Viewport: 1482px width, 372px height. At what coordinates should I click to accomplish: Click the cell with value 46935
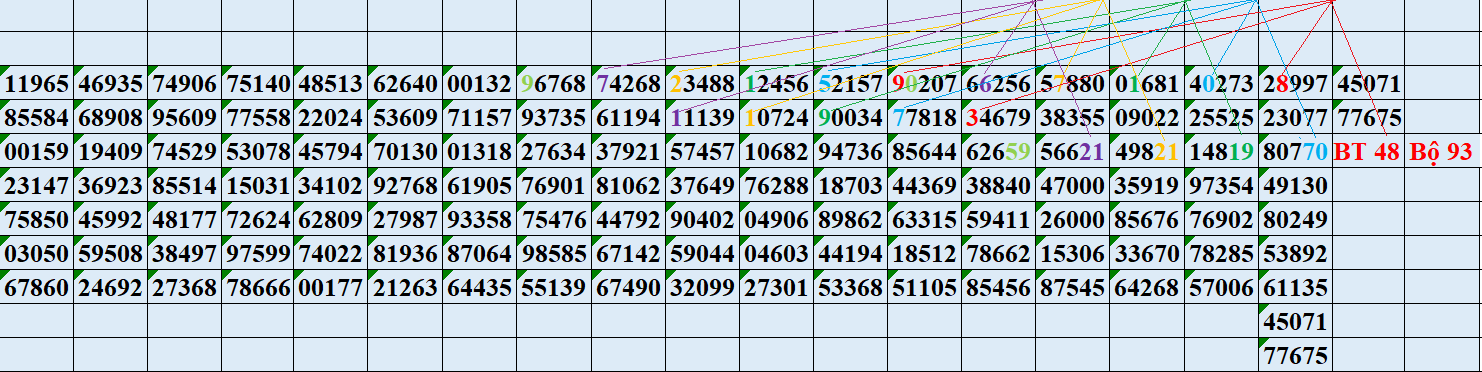pyautogui.click(x=111, y=84)
